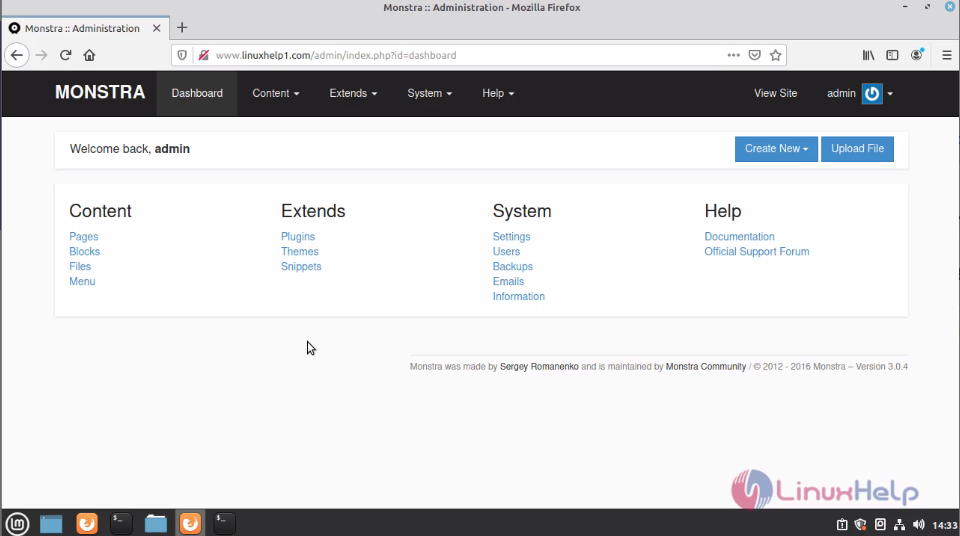960x536 pixels.
Task: Select the Dashboard nav item
Action: tap(197, 93)
